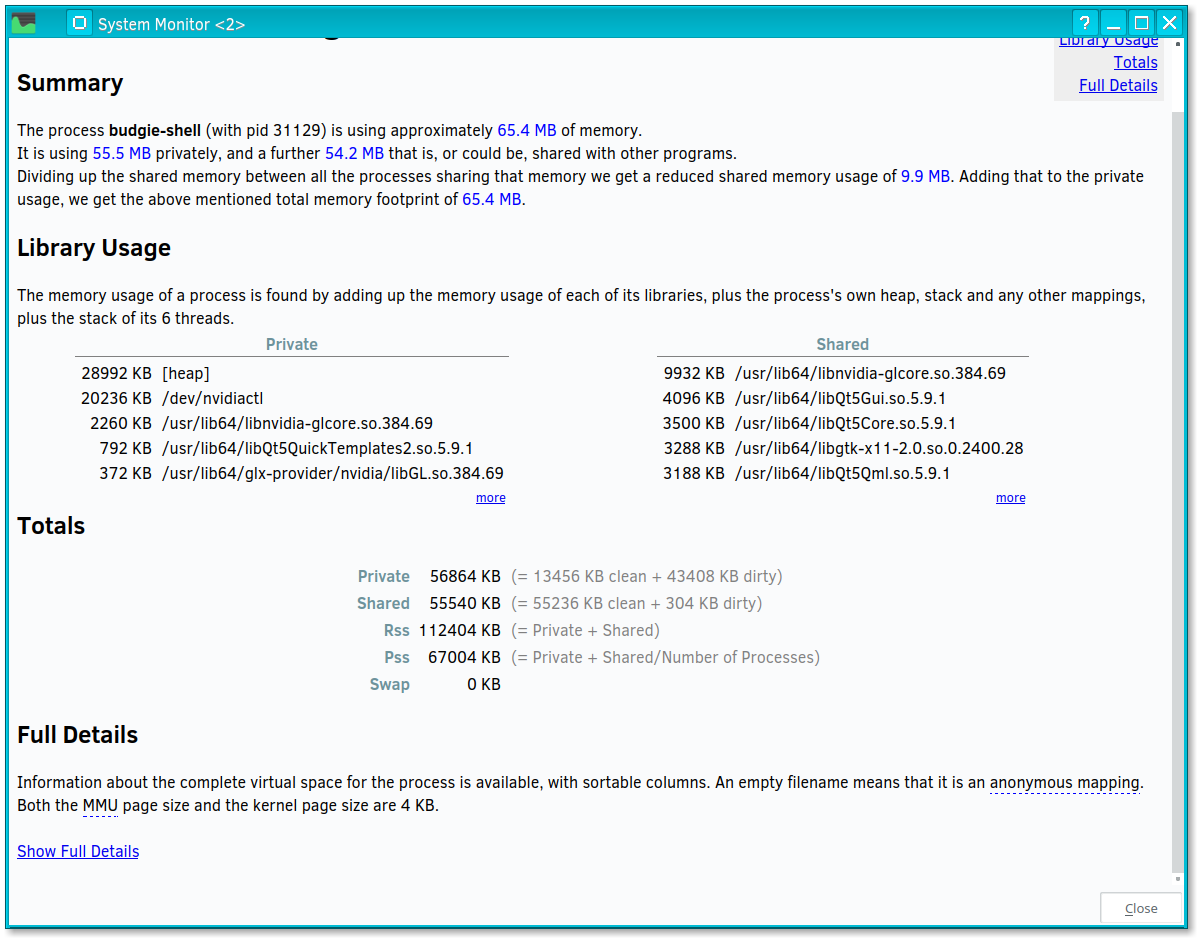Viewport: 1197px width, 938px height.
Task: Click the Totals section heading
Action: [51, 526]
